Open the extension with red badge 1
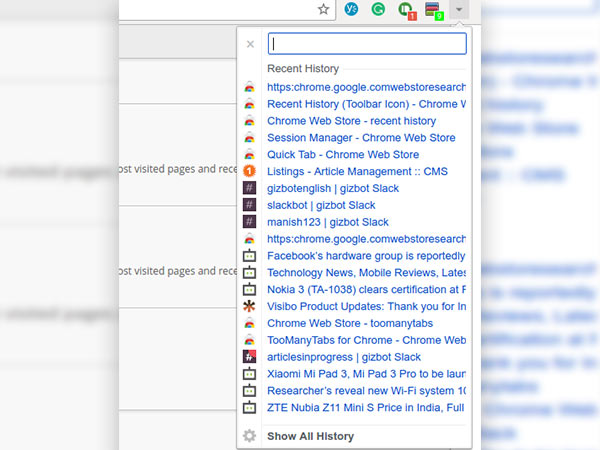Image resolution: width=600 pixels, height=450 pixels. click(406, 10)
